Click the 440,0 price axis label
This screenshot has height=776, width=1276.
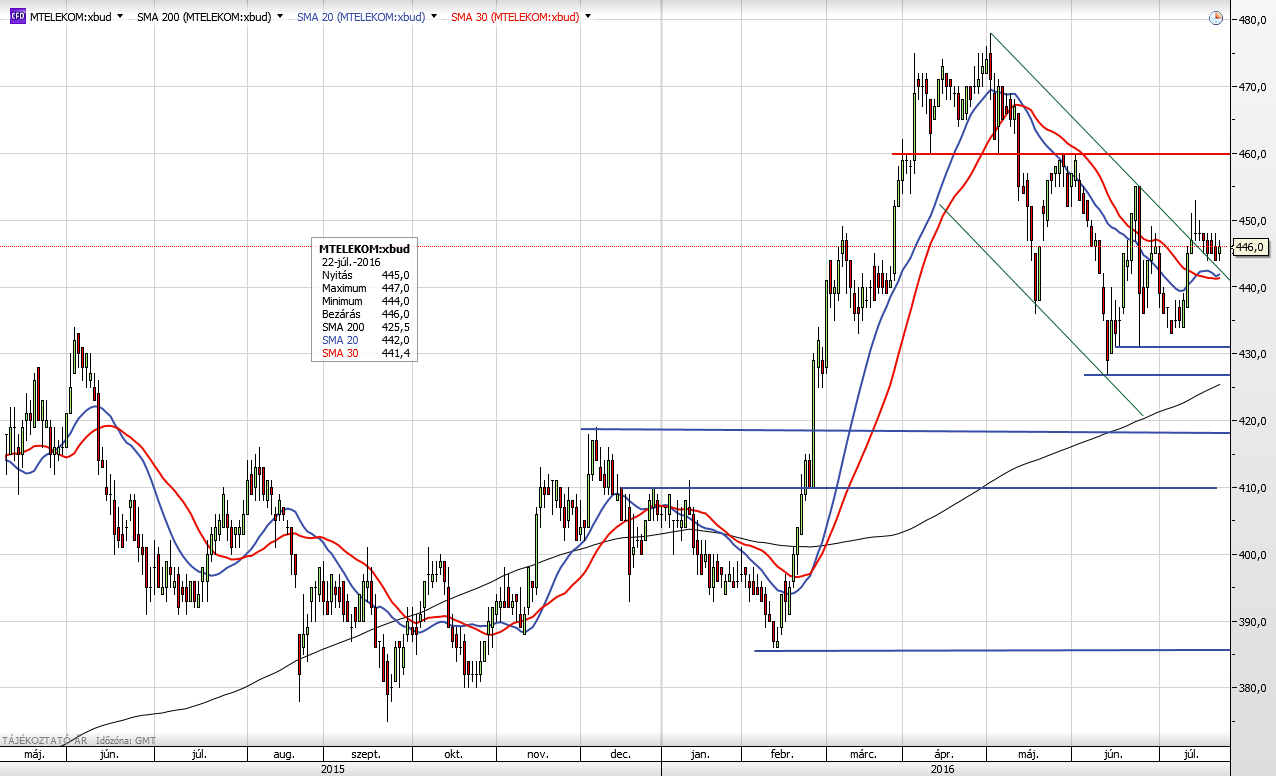tap(1253, 288)
